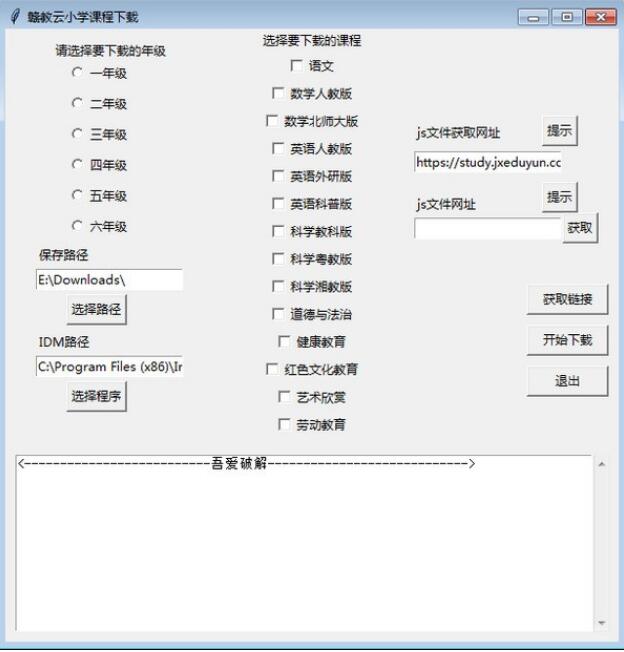The height and width of the screenshot is (652, 624).
Task: Enable the 劳动教育 checkbox
Action: 284,425
